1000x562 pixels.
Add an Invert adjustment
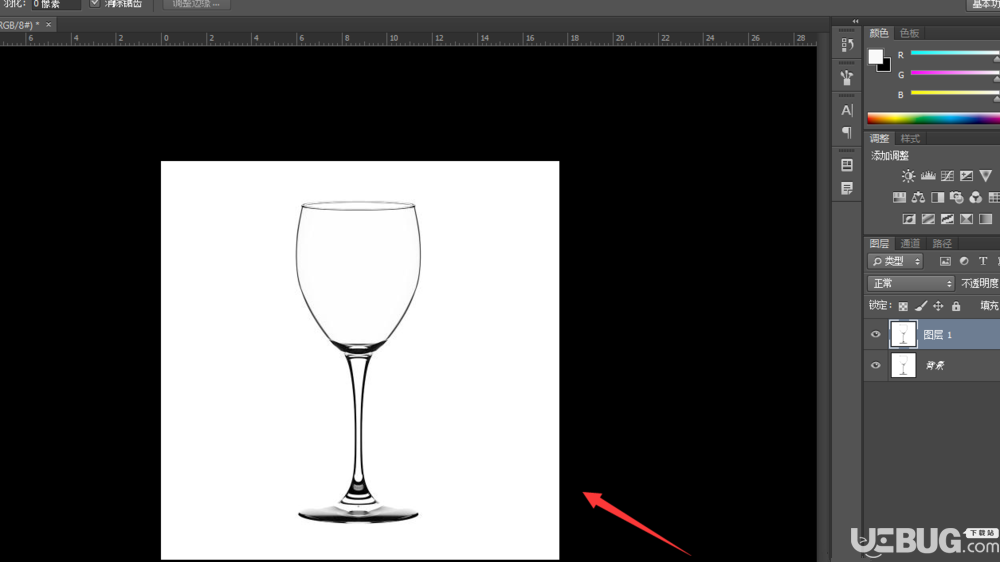tap(909, 219)
